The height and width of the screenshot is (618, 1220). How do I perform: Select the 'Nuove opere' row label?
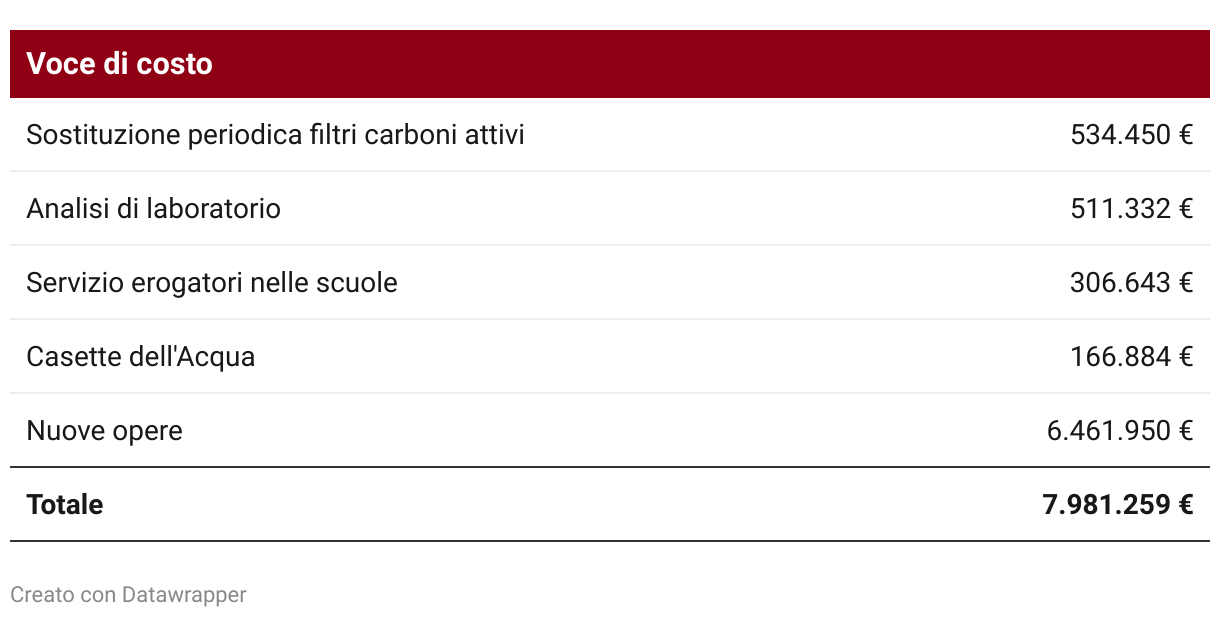click(x=104, y=430)
